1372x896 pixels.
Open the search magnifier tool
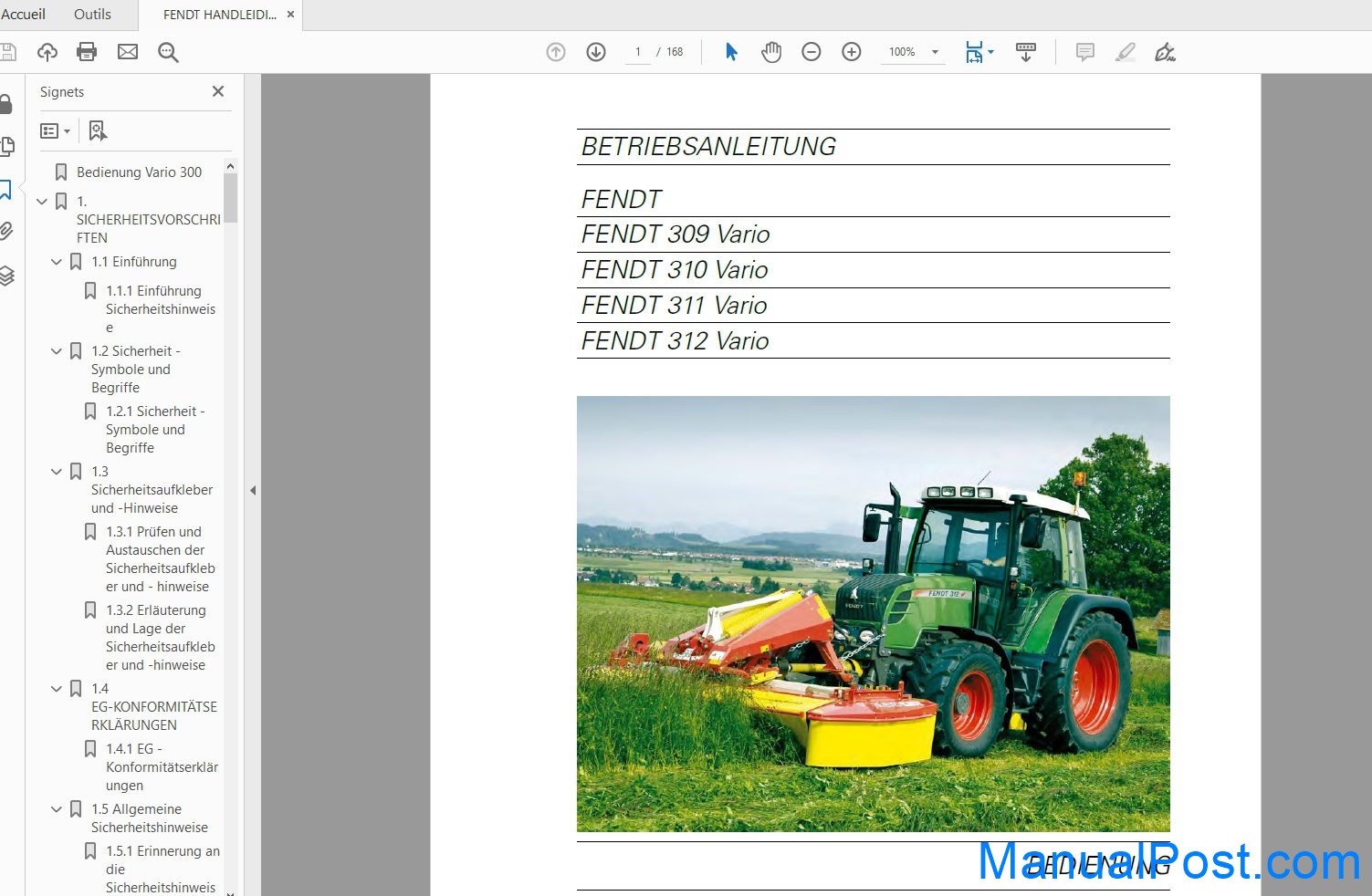click(x=168, y=52)
